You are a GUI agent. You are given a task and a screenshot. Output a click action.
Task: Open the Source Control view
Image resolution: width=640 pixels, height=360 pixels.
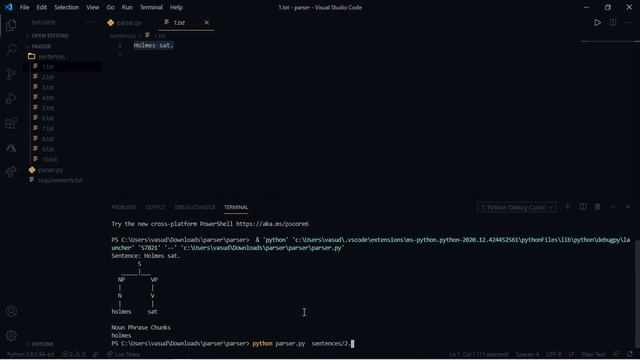point(11,74)
